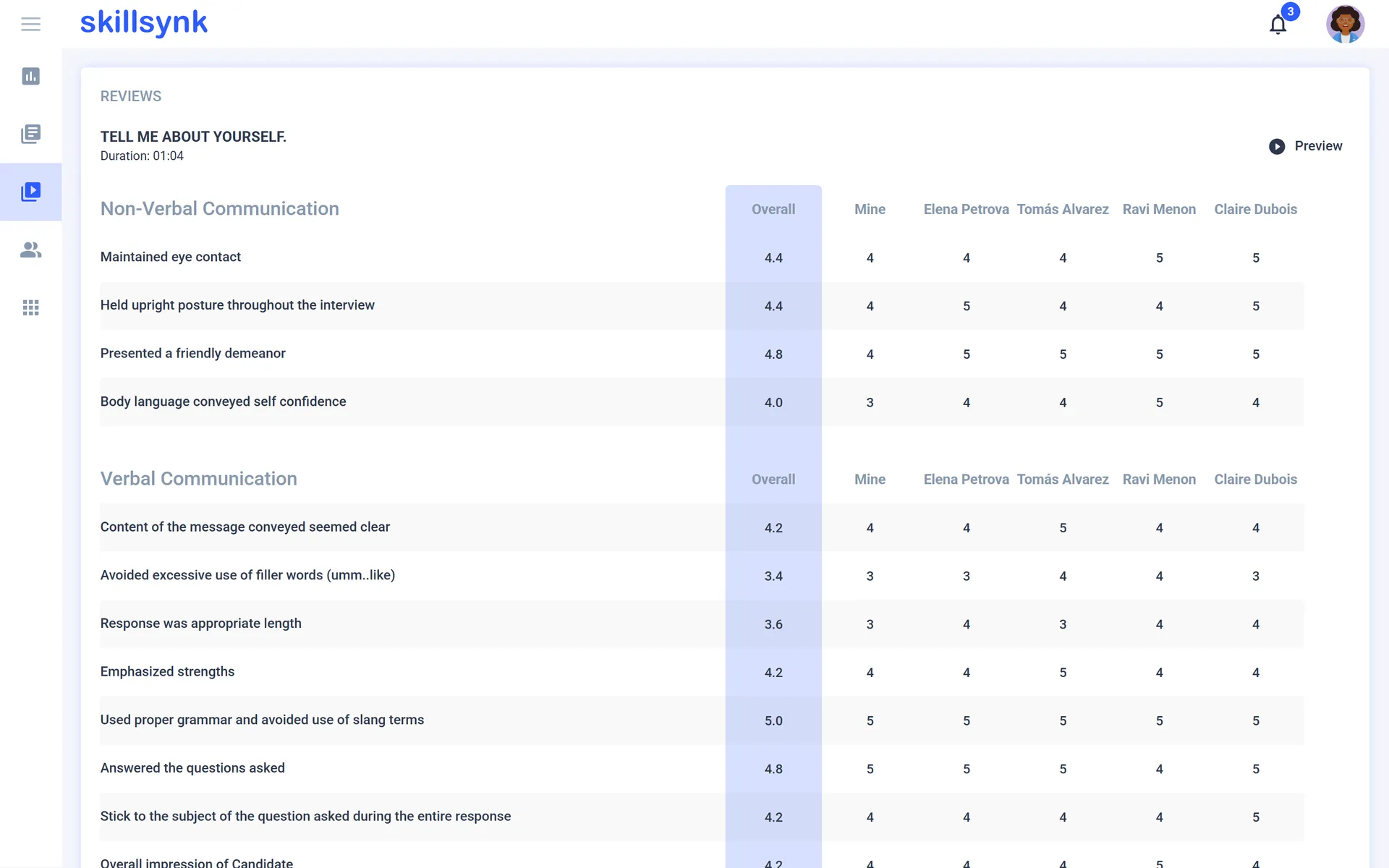Click Claire Dubois header in Verbal Communication

click(x=1255, y=479)
